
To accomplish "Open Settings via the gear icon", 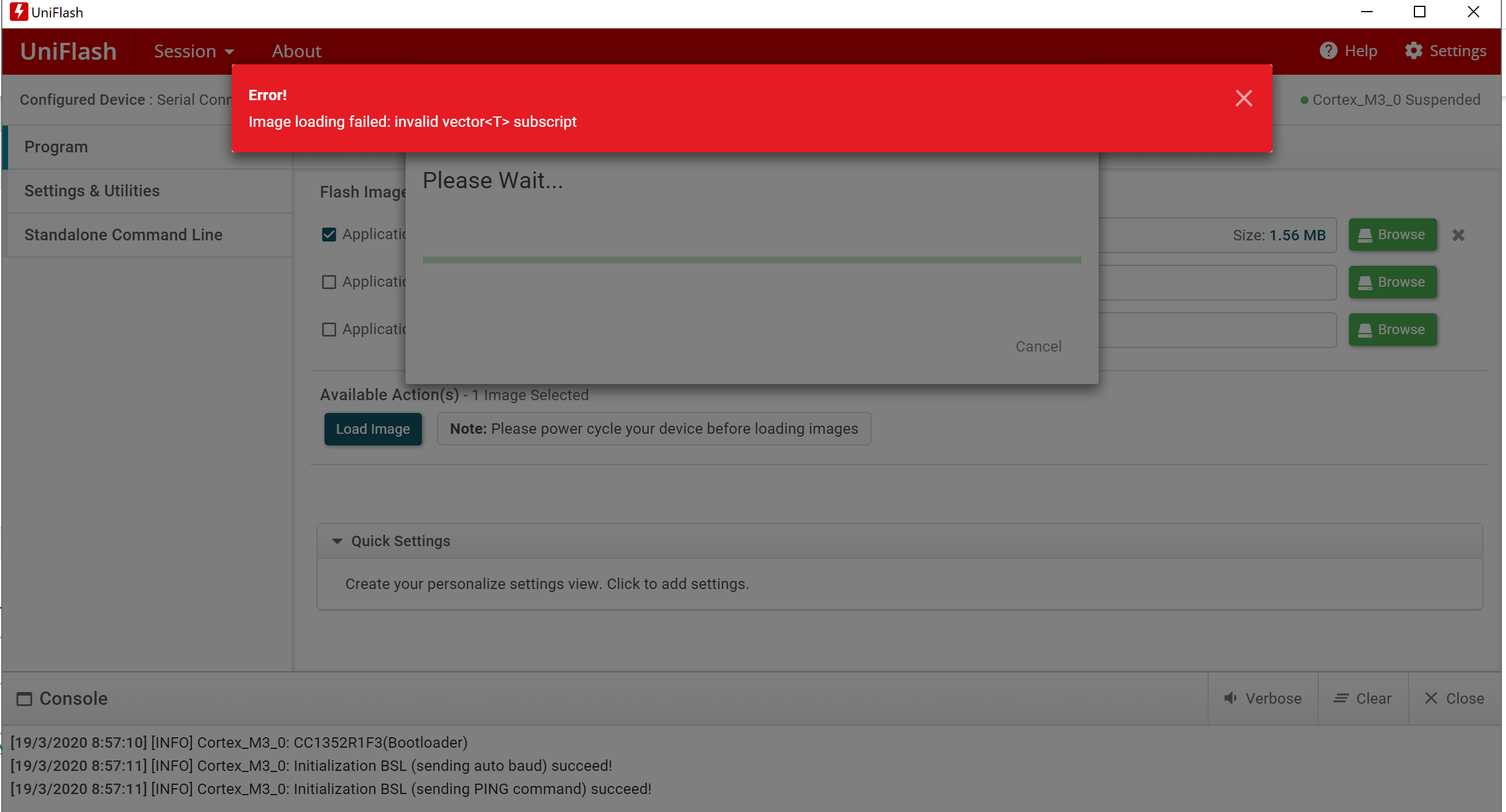I will point(1413,51).
